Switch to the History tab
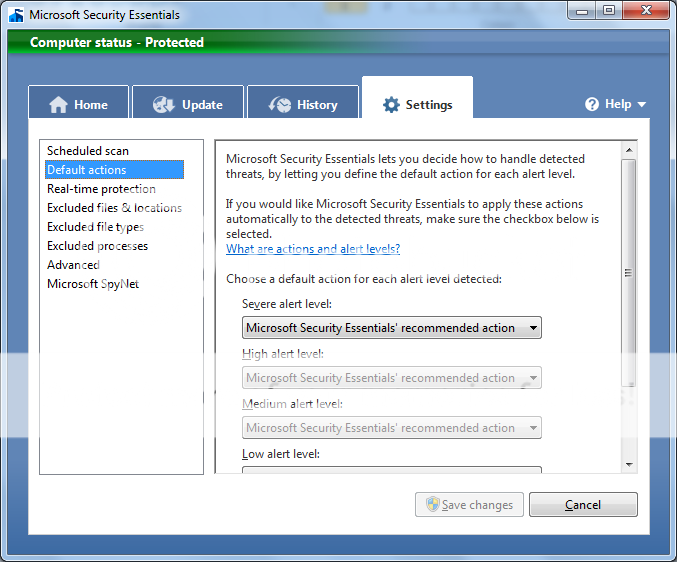 tap(303, 102)
